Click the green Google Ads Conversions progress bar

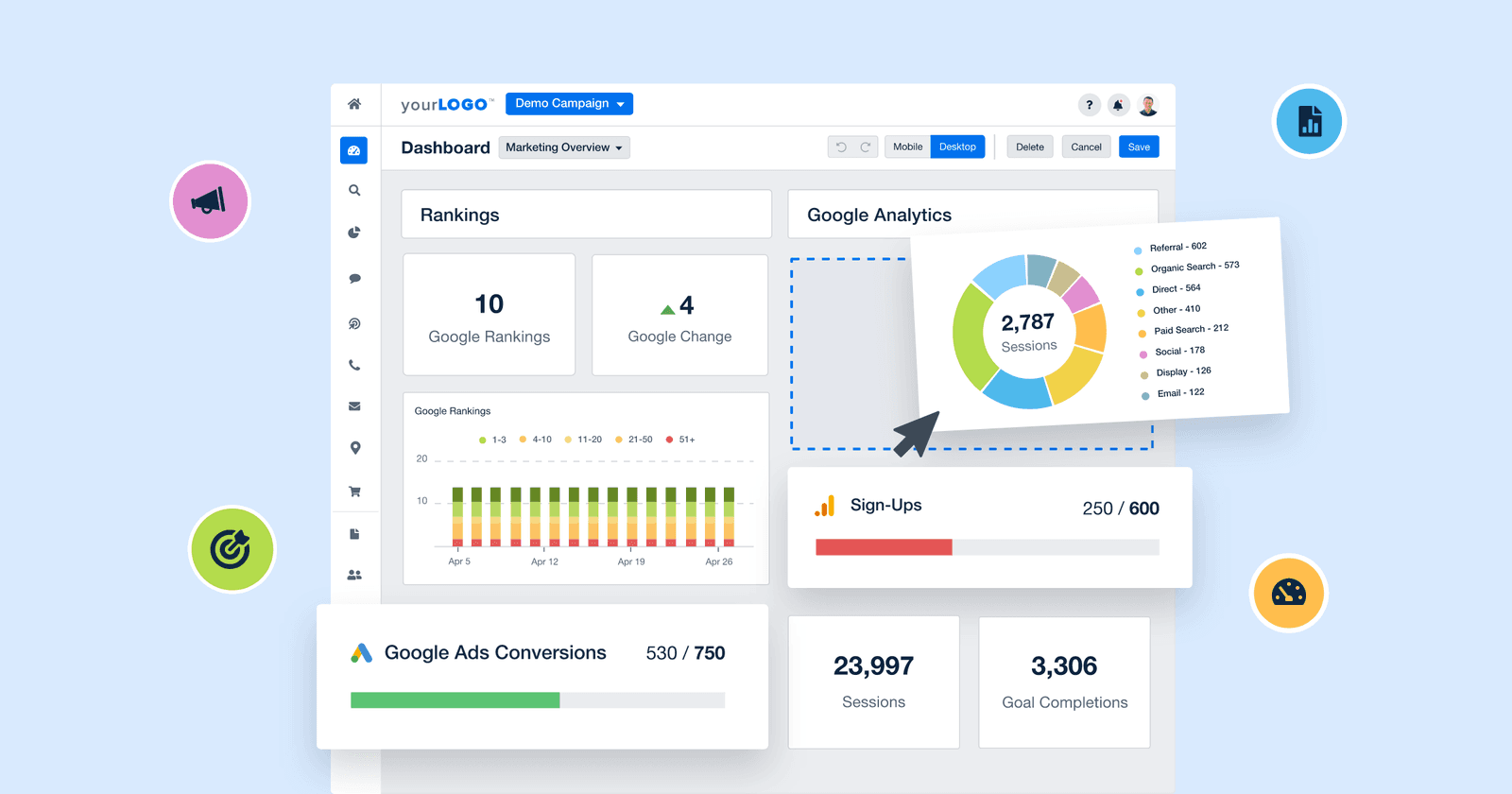[455, 700]
